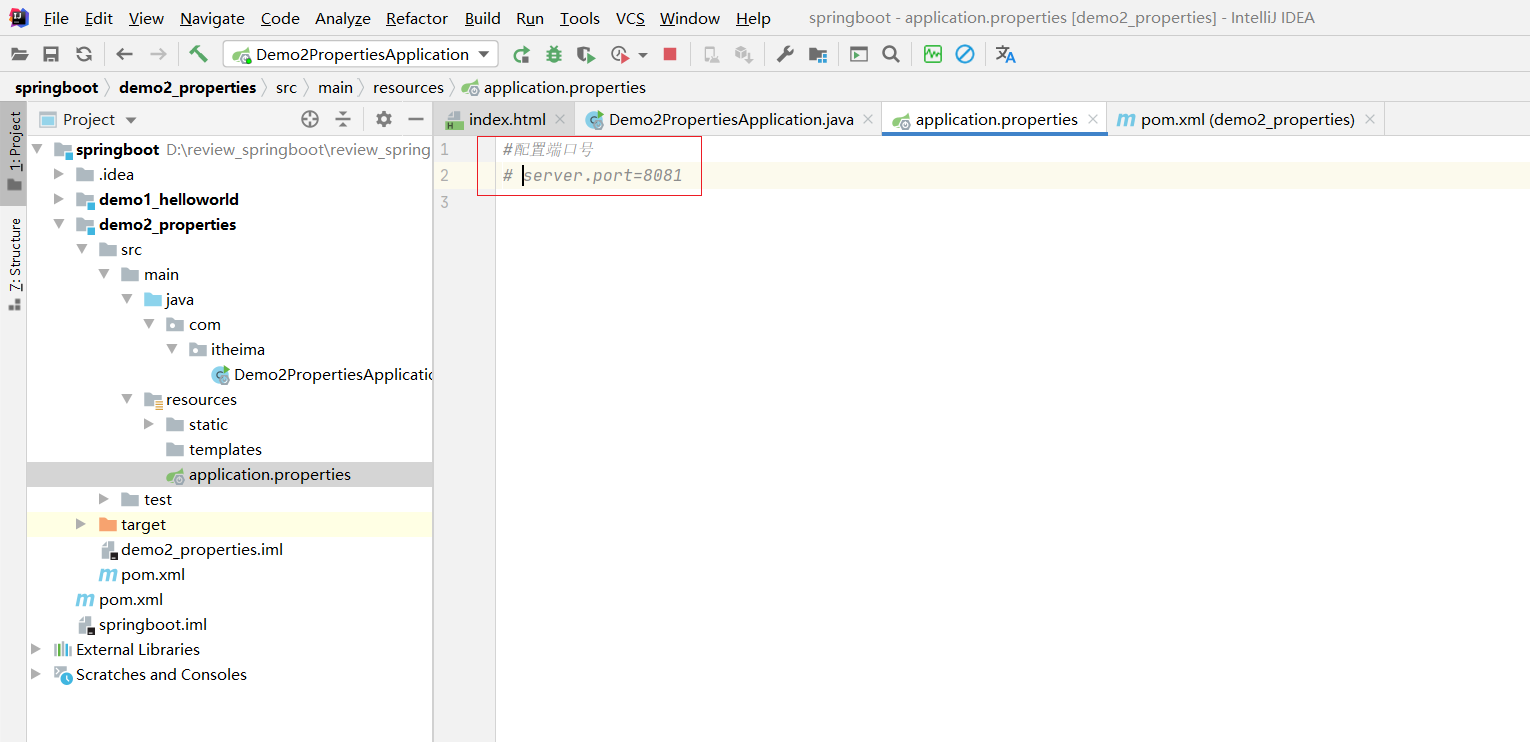Screen dimensions: 1530x742
Task: Click the Translate icon in the toolbar
Action: (1005, 54)
